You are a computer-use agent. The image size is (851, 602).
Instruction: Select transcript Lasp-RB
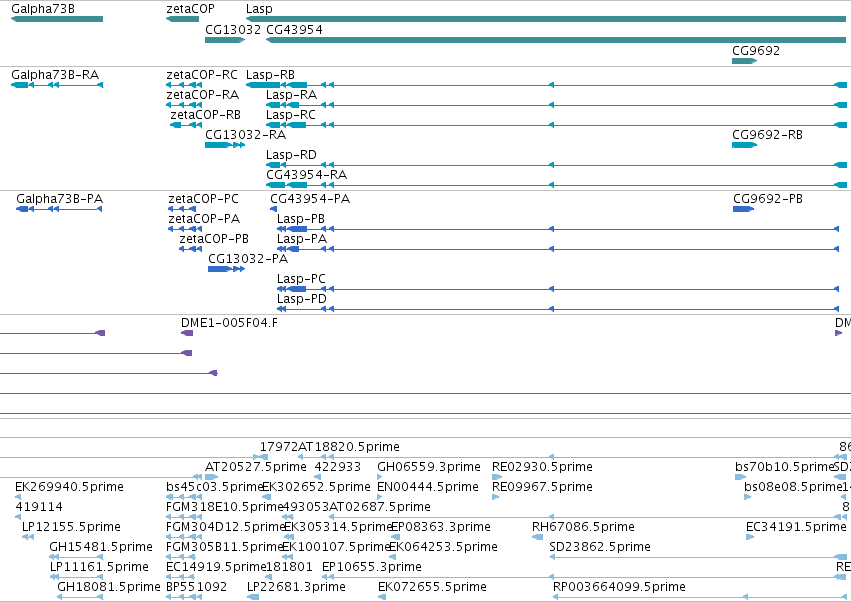point(546,85)
